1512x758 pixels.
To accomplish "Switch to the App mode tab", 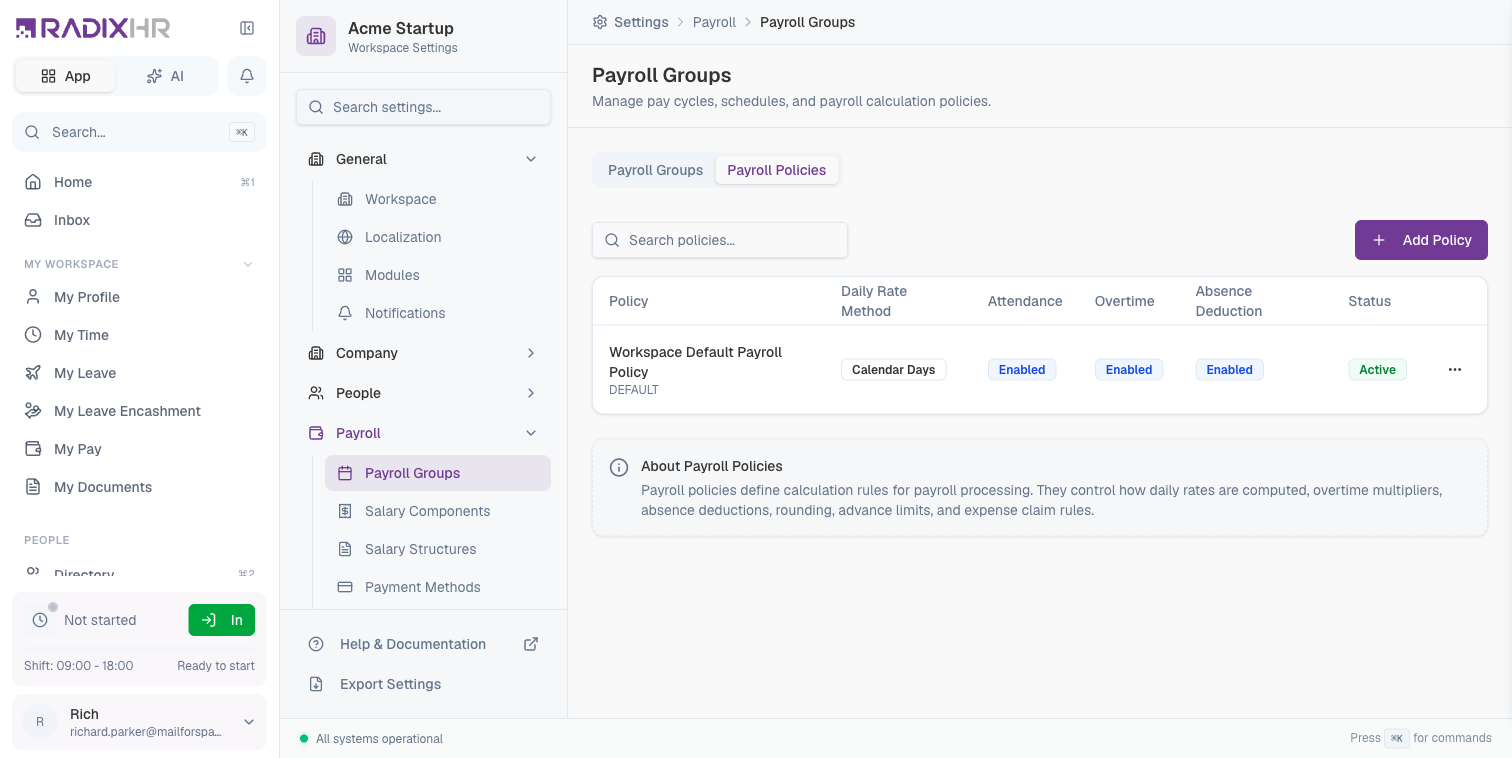I will click(65, 76).
